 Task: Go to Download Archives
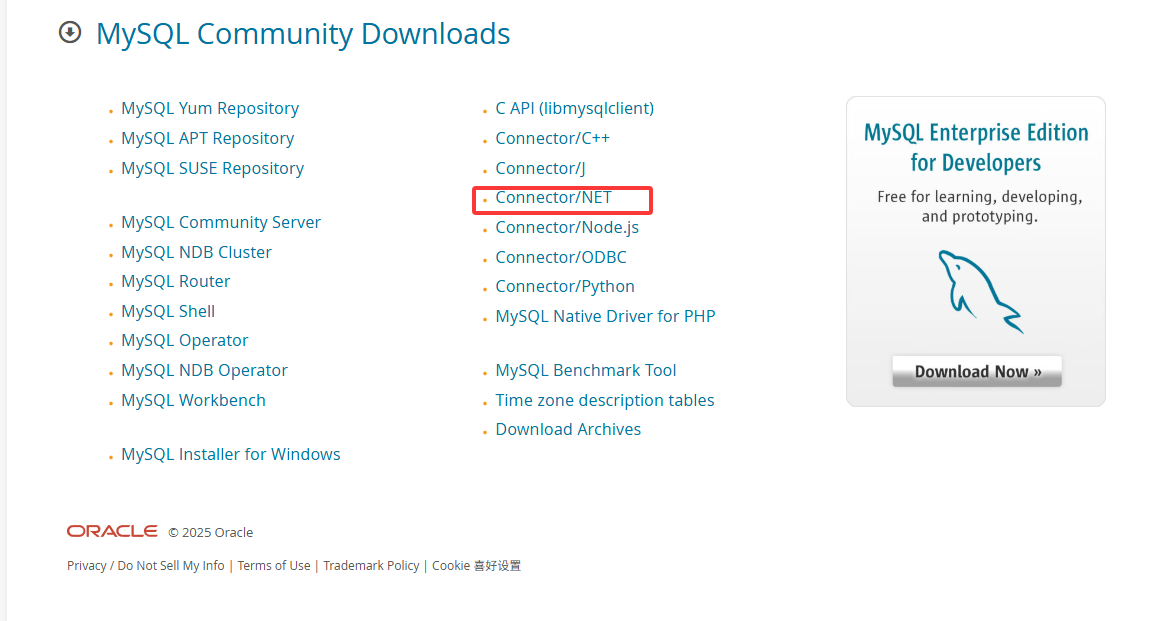(568, 430)
